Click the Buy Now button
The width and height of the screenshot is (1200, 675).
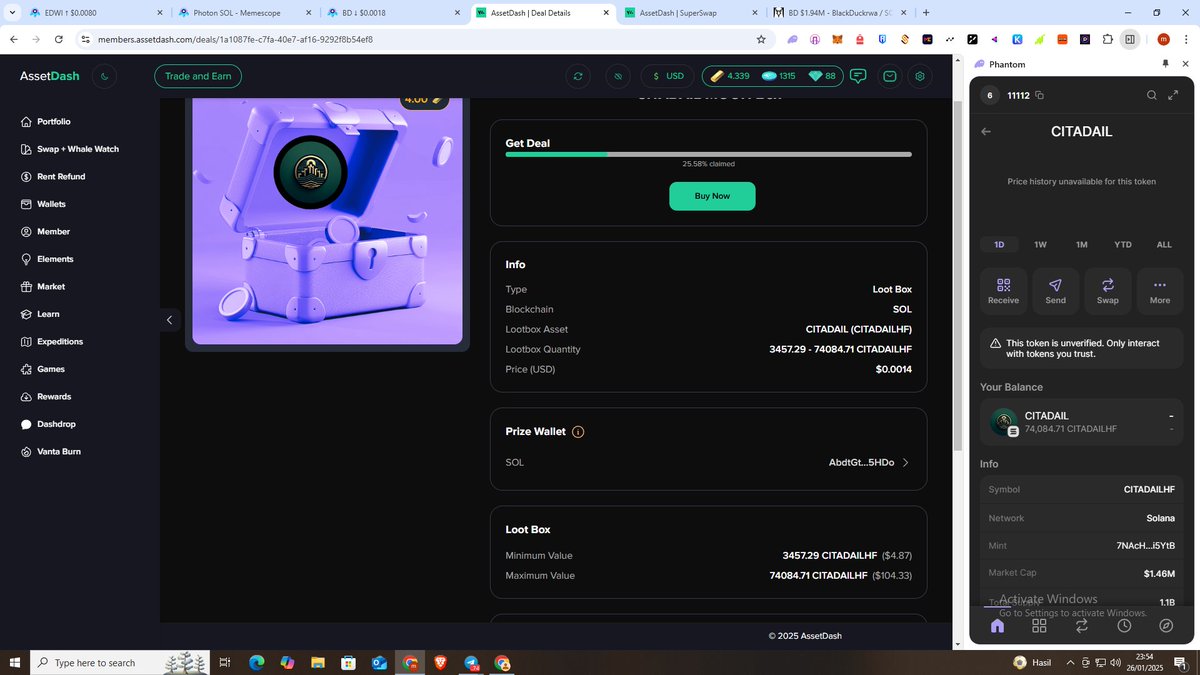[712, 196]
